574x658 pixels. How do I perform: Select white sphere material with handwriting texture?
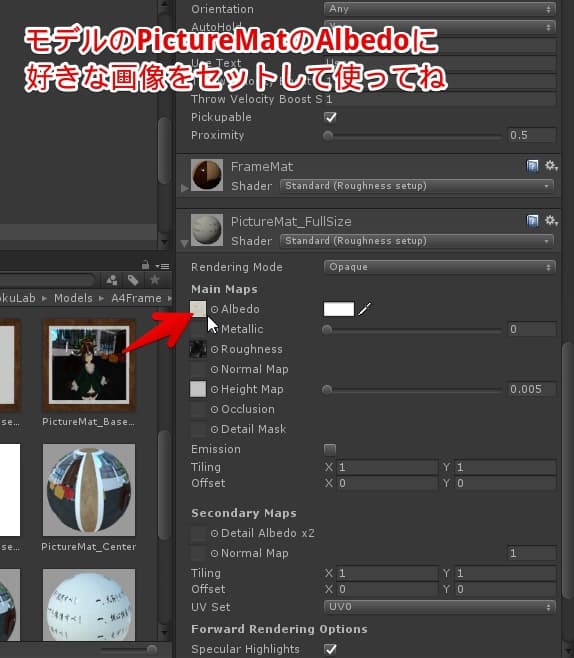pos(89,605)
